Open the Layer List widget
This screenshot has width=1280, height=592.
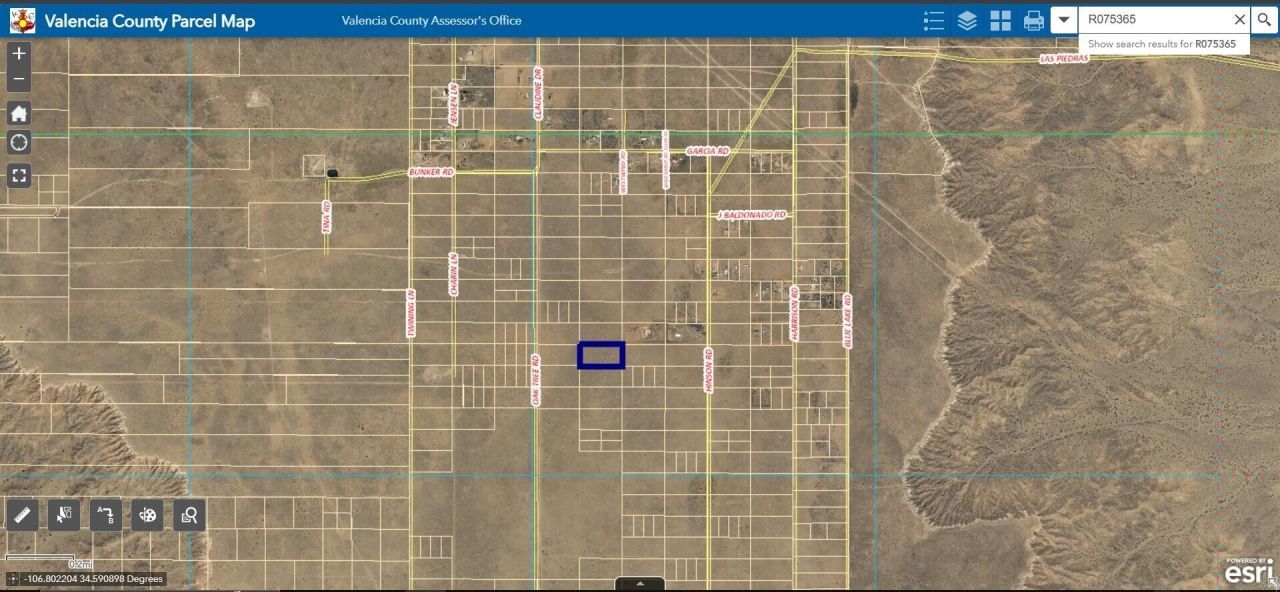tap(967, 20)
